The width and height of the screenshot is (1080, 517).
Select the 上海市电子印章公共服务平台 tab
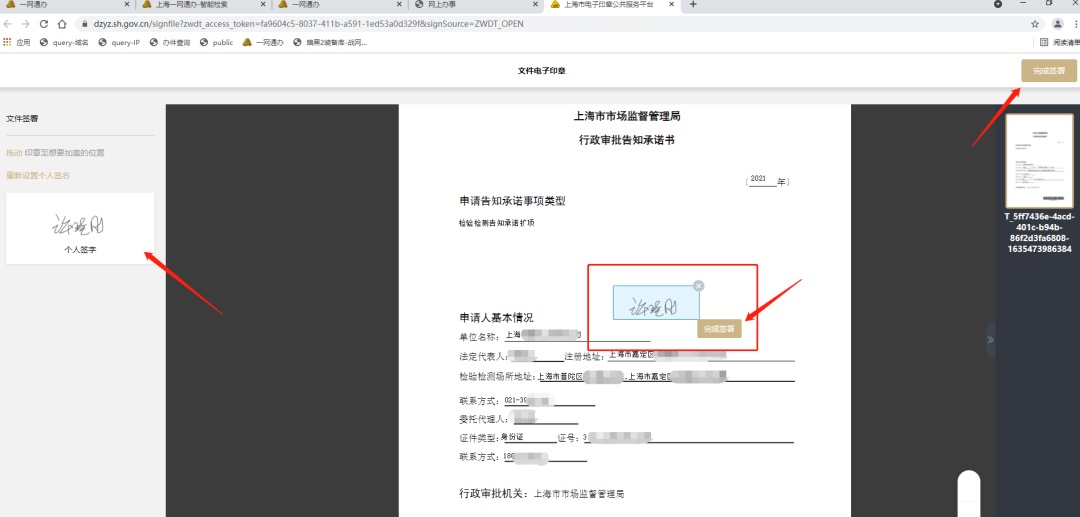[x=613, y=4]
